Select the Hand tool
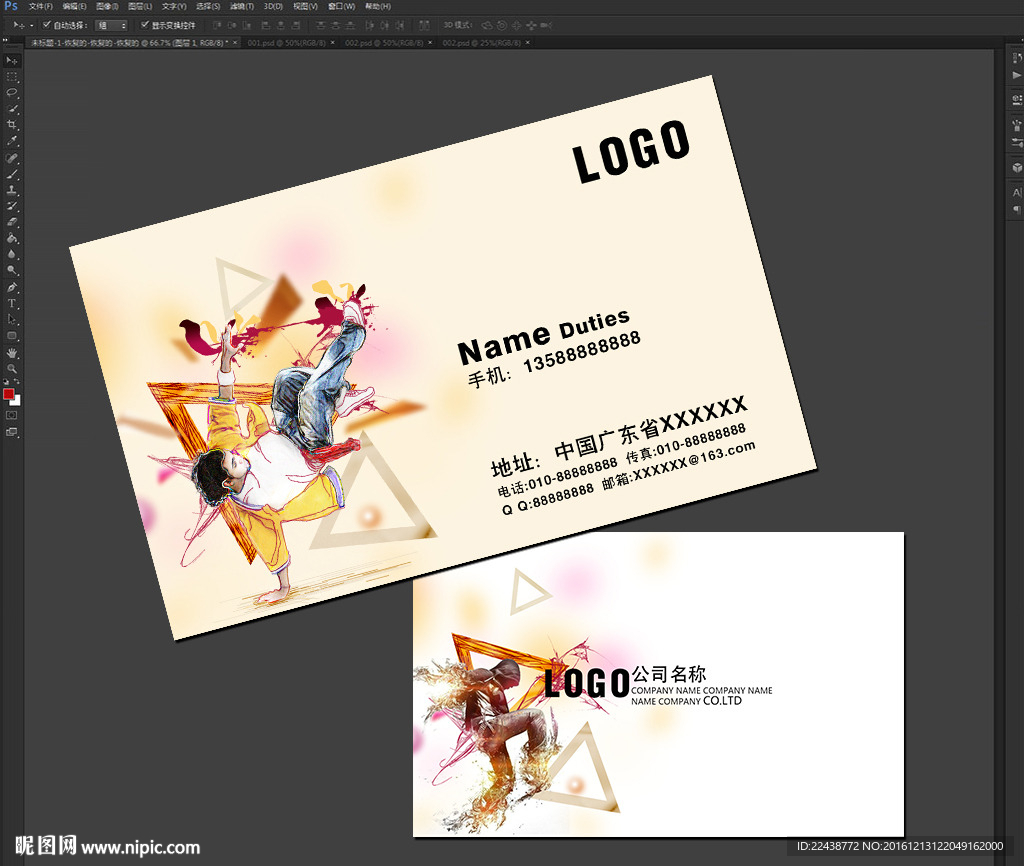The width and height of the screenshot is (1024, 866). (x=12, y=353)
